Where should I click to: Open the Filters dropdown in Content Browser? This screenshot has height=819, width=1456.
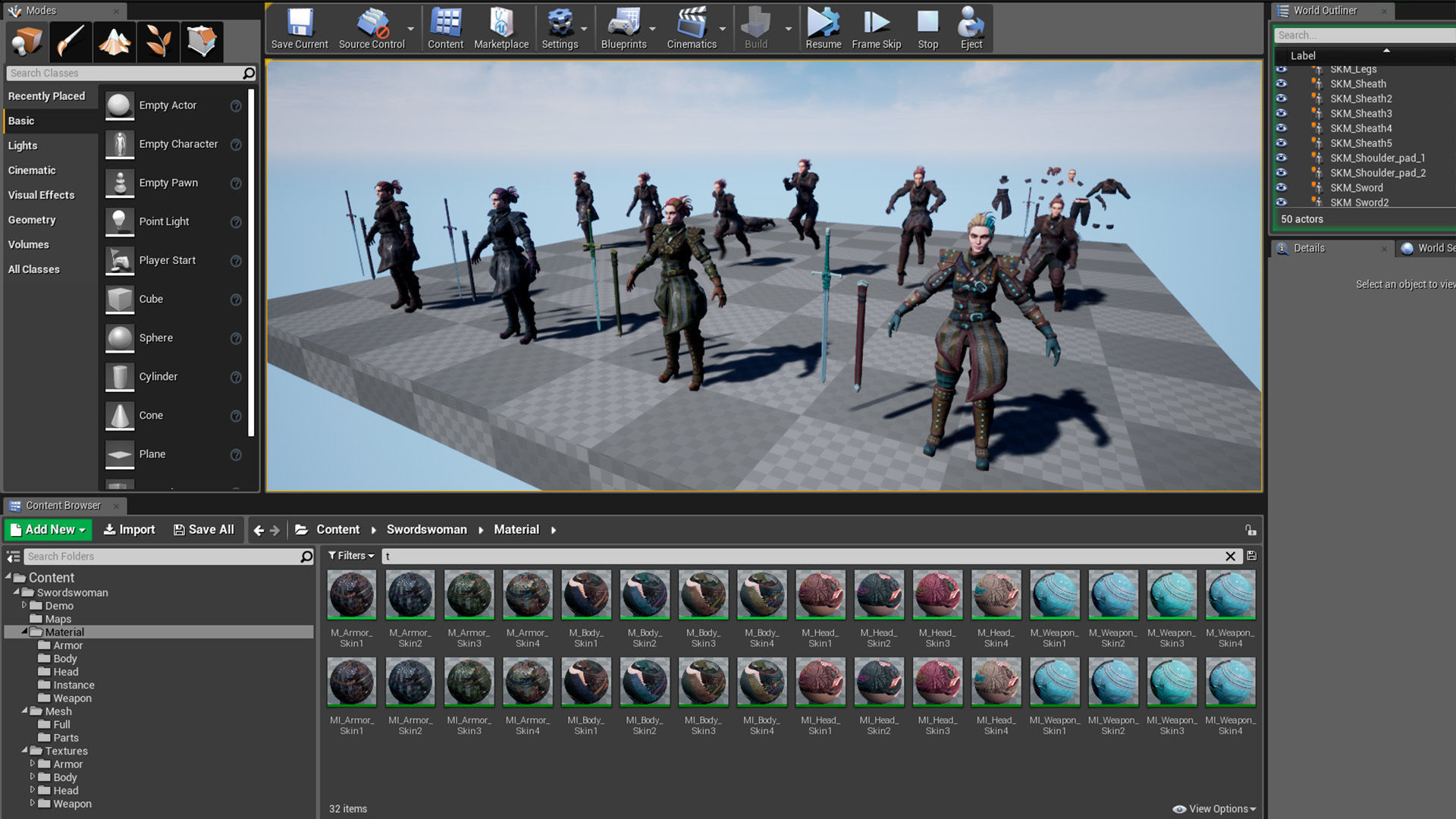click(351, 556)
